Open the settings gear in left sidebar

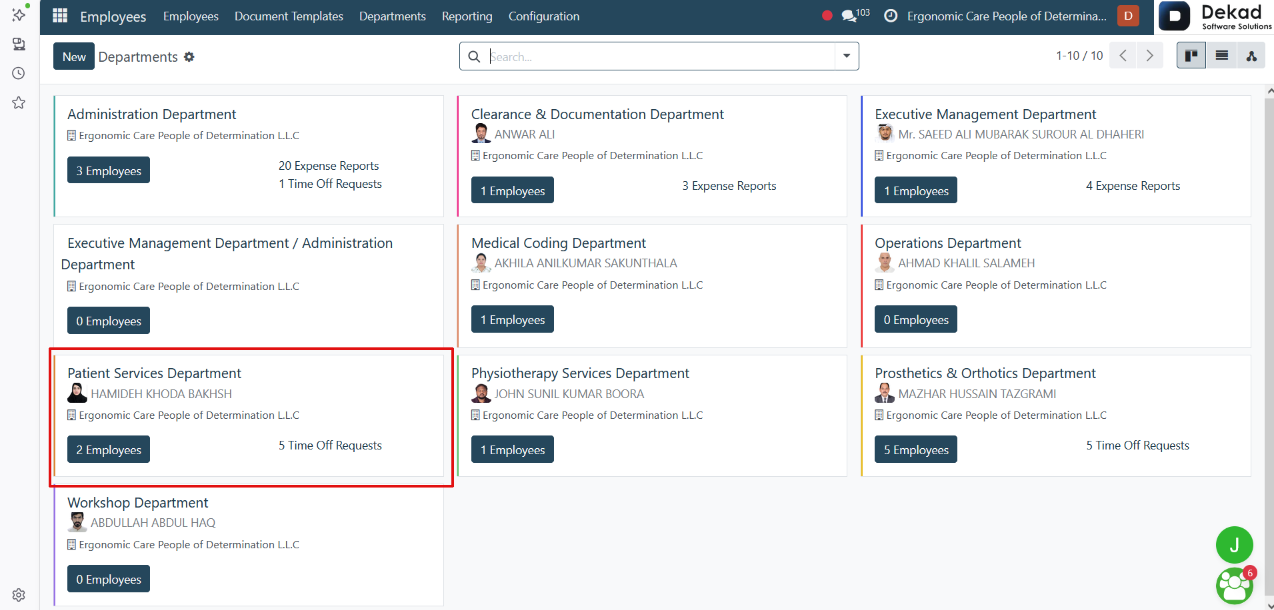pos(18,594)
